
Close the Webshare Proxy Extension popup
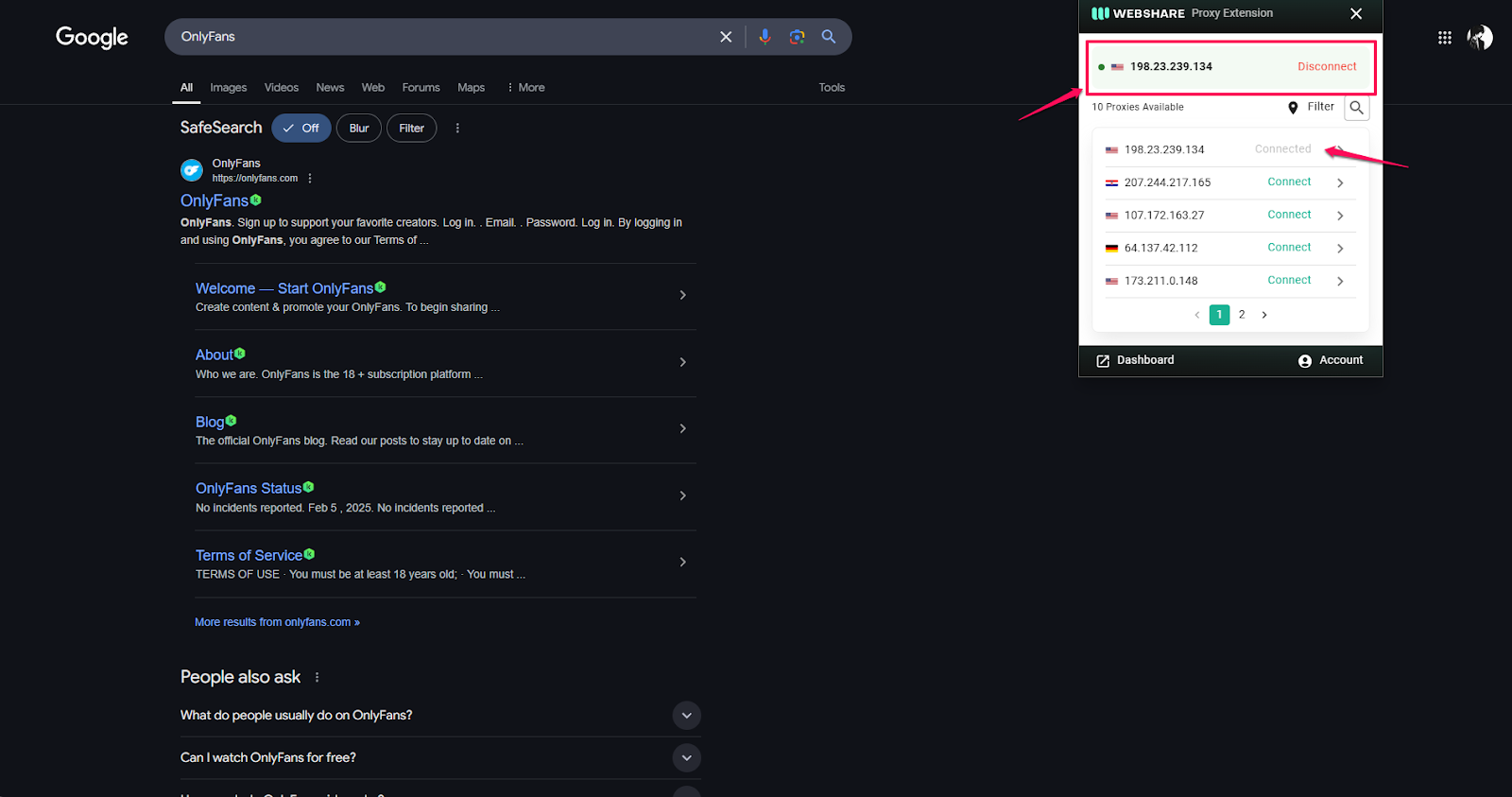(x=1356, y=13)
